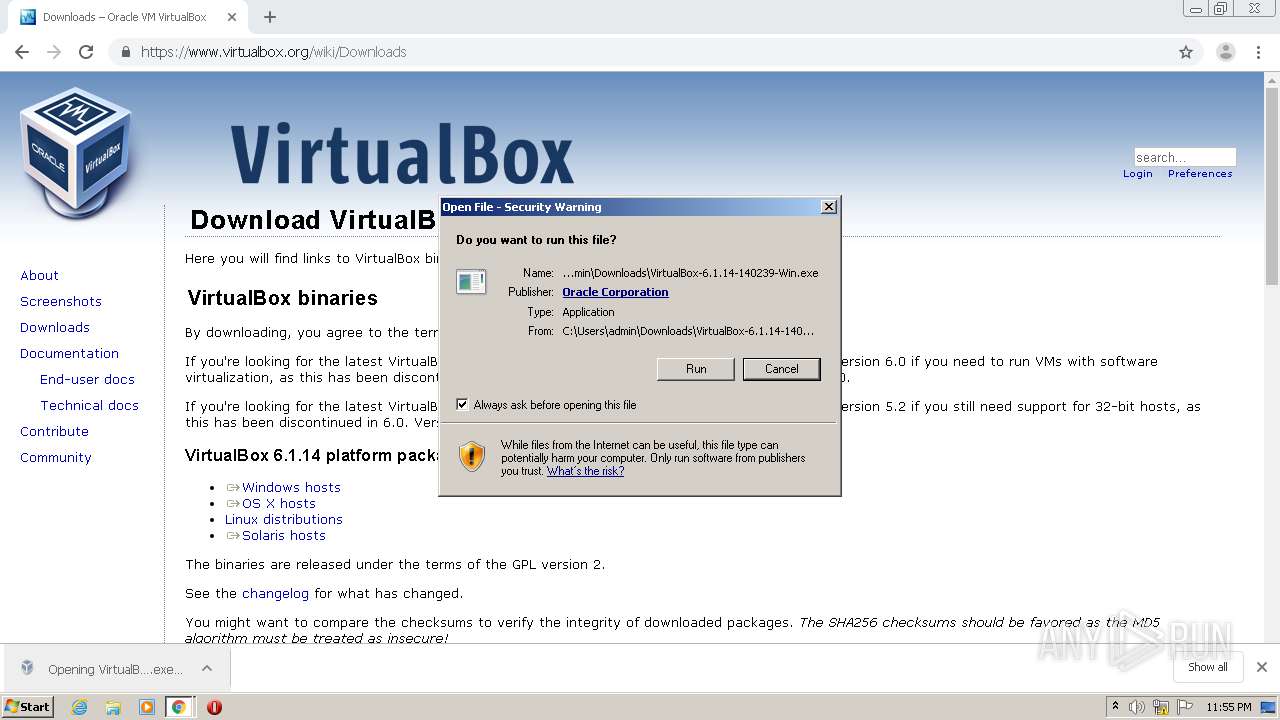1280x720 pixels.
Task: Open the Preferences link
Action: tap(1200, 174)
